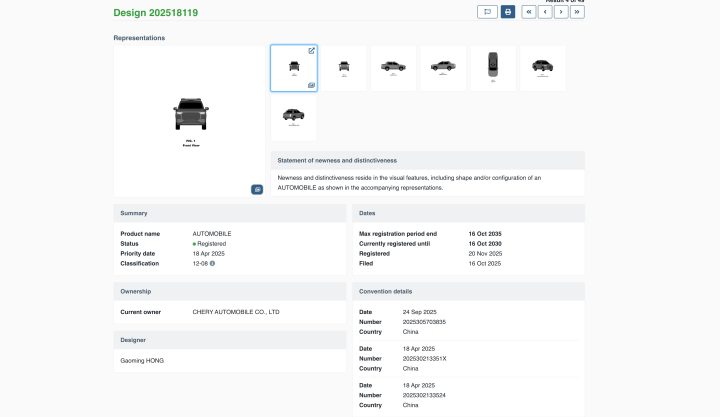Select the top-view car thumbnail
Image resolution: width=720 pixels, height=417 pixels.
(x=493, y=68)
